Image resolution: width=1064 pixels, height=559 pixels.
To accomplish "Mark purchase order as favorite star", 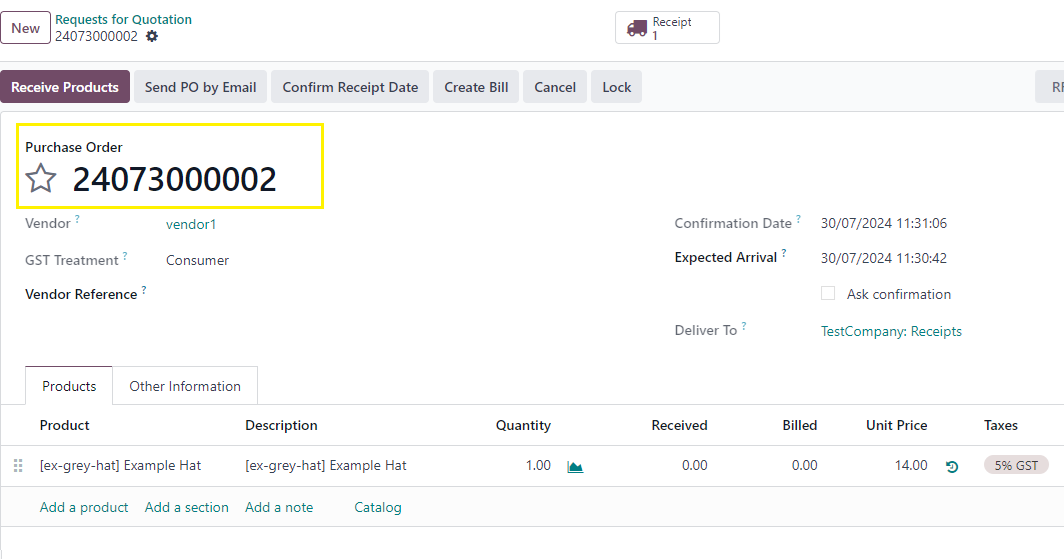I will (x=41, y=179).
